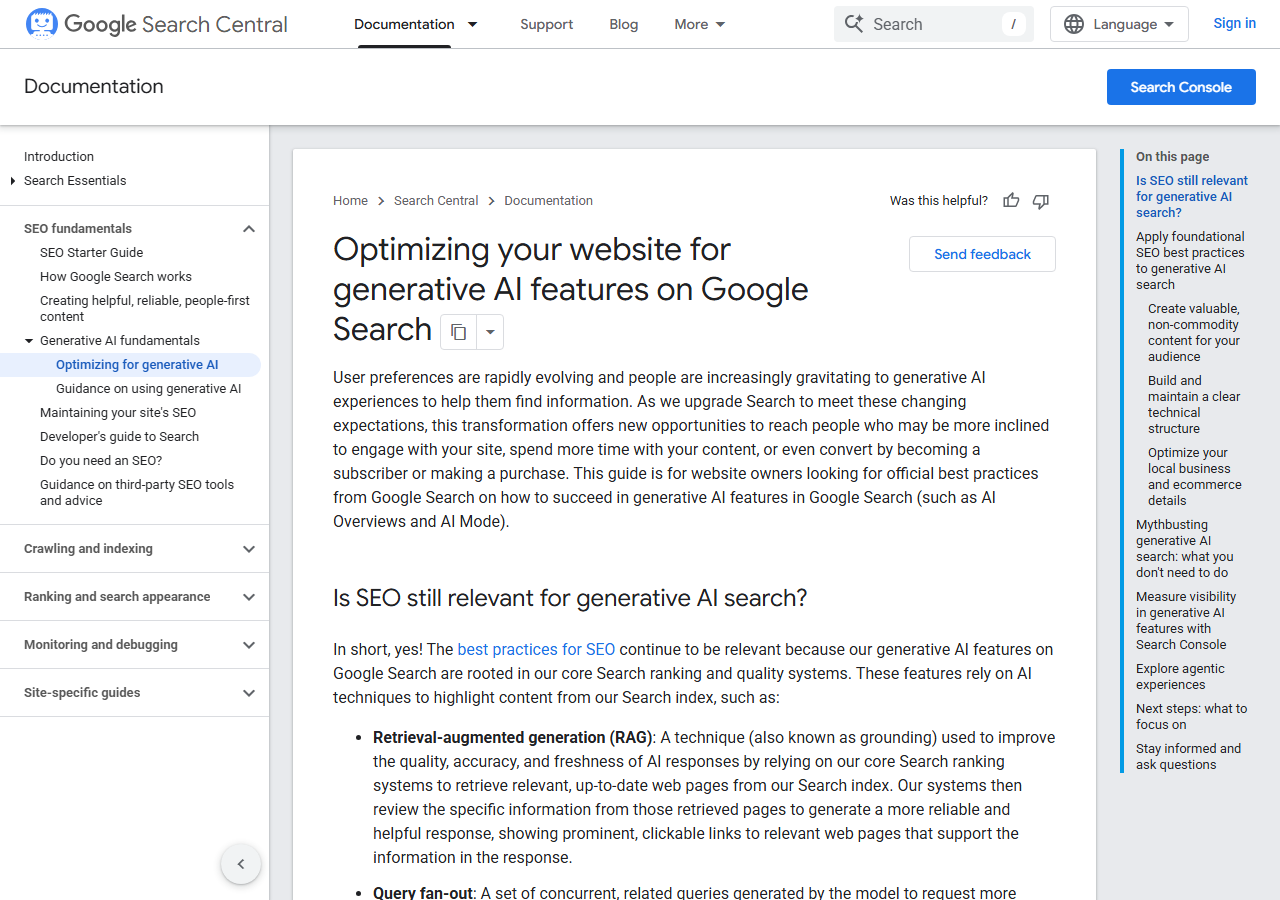Image resolution: width=1280 pixels, height=900 pixels.
Task: Click the Search Central breadcrumb
Action: tap(436, 201)
